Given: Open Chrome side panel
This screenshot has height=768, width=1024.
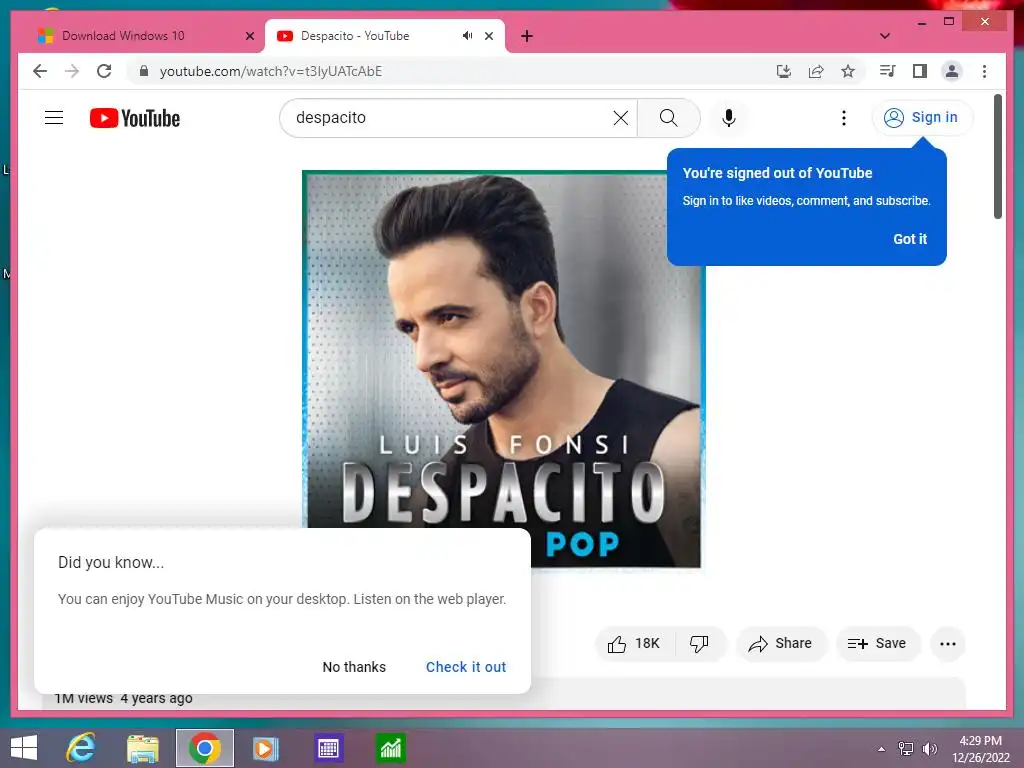Looking at the screenshot, I should (x=920, y=71).
